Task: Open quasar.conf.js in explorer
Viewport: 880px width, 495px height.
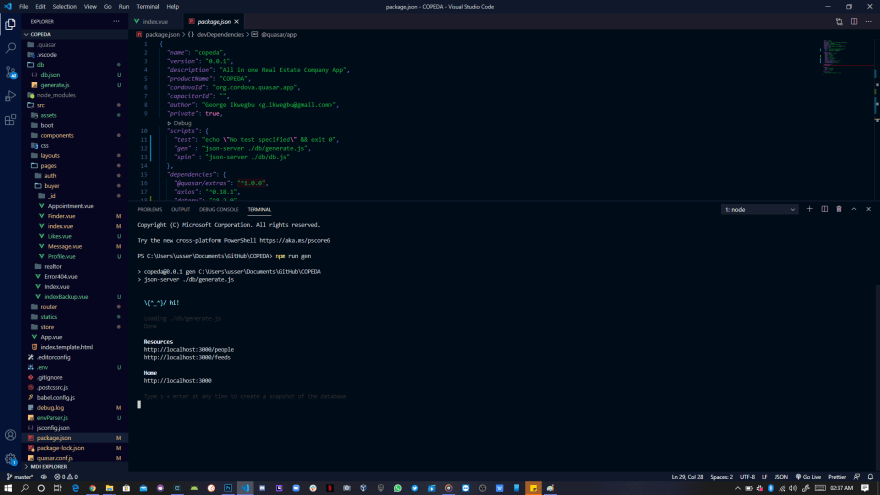Action: [75, 458]
